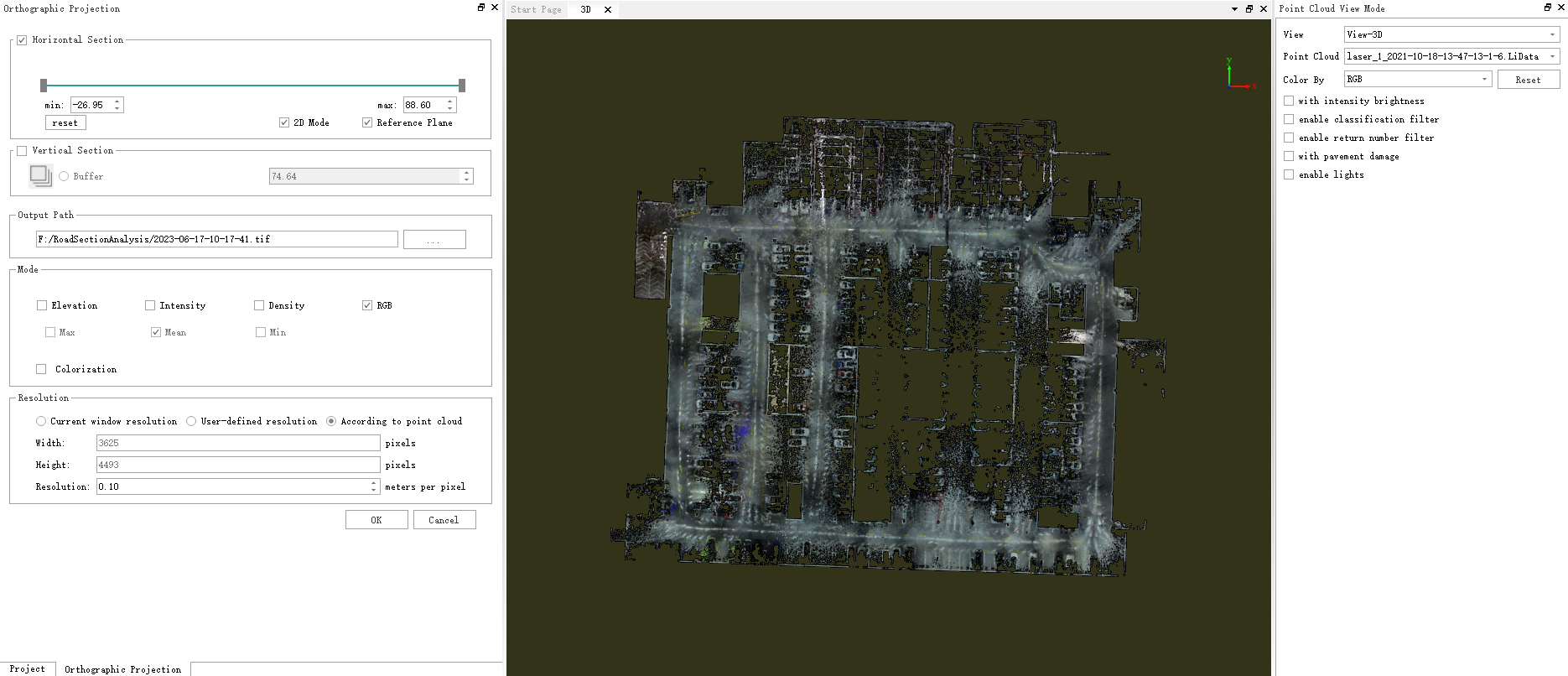Click the horizontal section max slider handle

pos(462,85)
